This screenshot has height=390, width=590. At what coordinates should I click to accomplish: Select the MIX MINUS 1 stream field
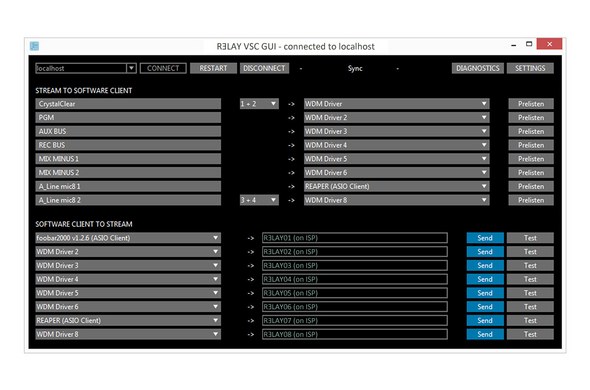click(128, 159)
